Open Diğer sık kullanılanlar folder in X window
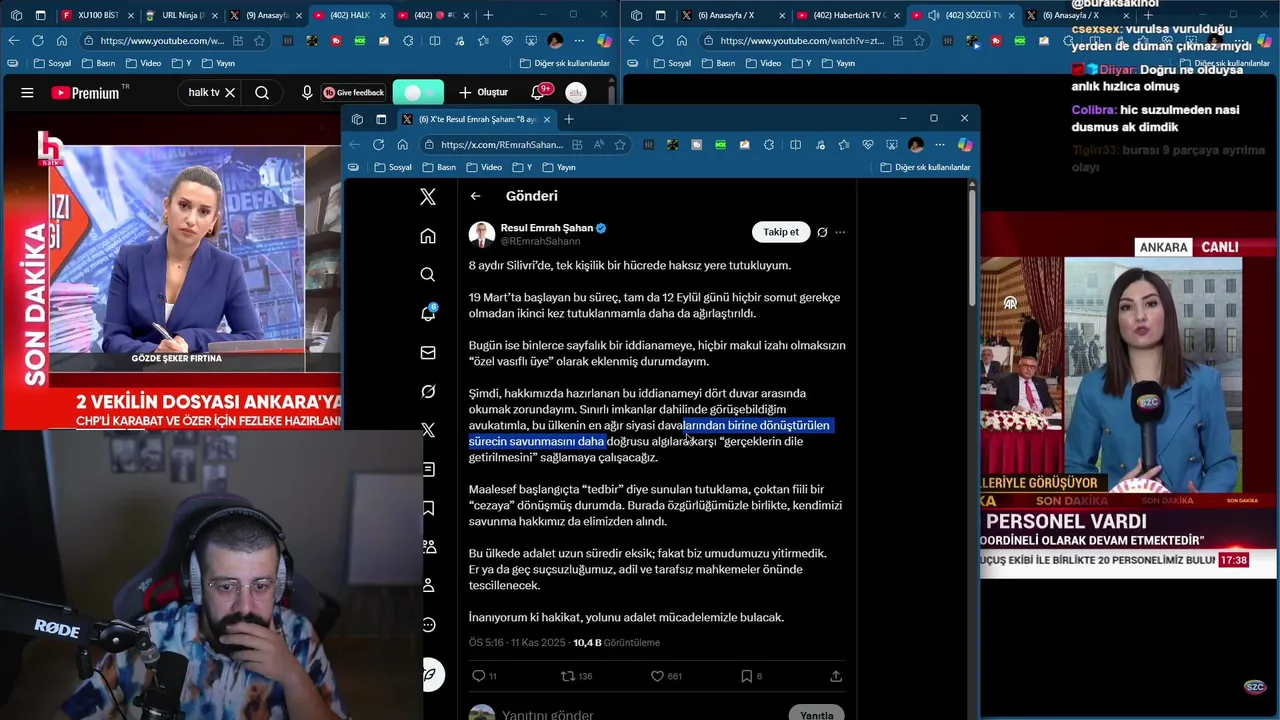This screenshot has width=1280, height=720. click(925, 167)
